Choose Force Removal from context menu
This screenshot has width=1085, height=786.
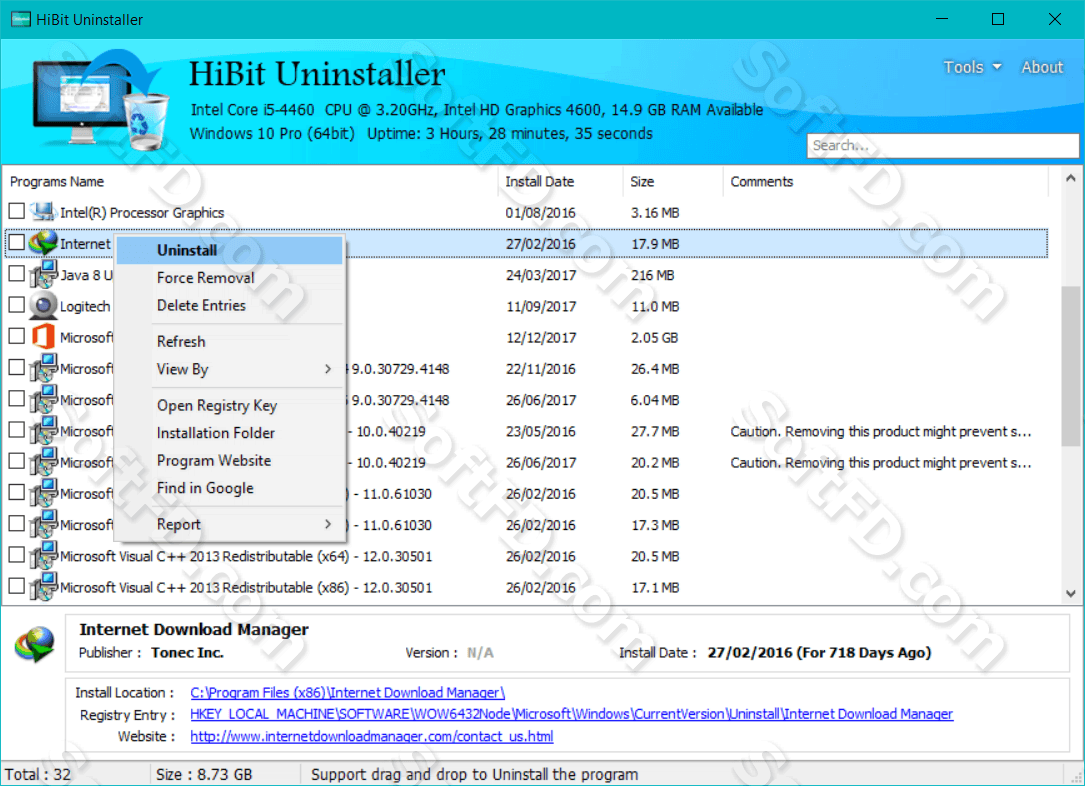coord(229,278)
